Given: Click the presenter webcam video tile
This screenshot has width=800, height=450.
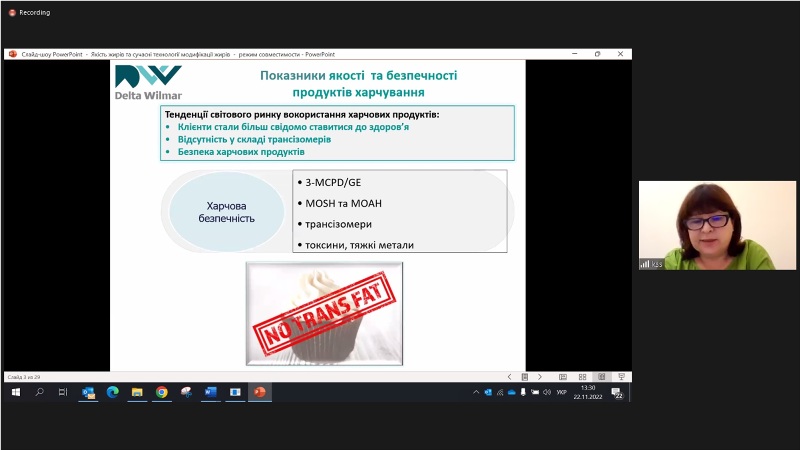Looking at the screenshot, I should pyautogui.click(x=717, y=225).
